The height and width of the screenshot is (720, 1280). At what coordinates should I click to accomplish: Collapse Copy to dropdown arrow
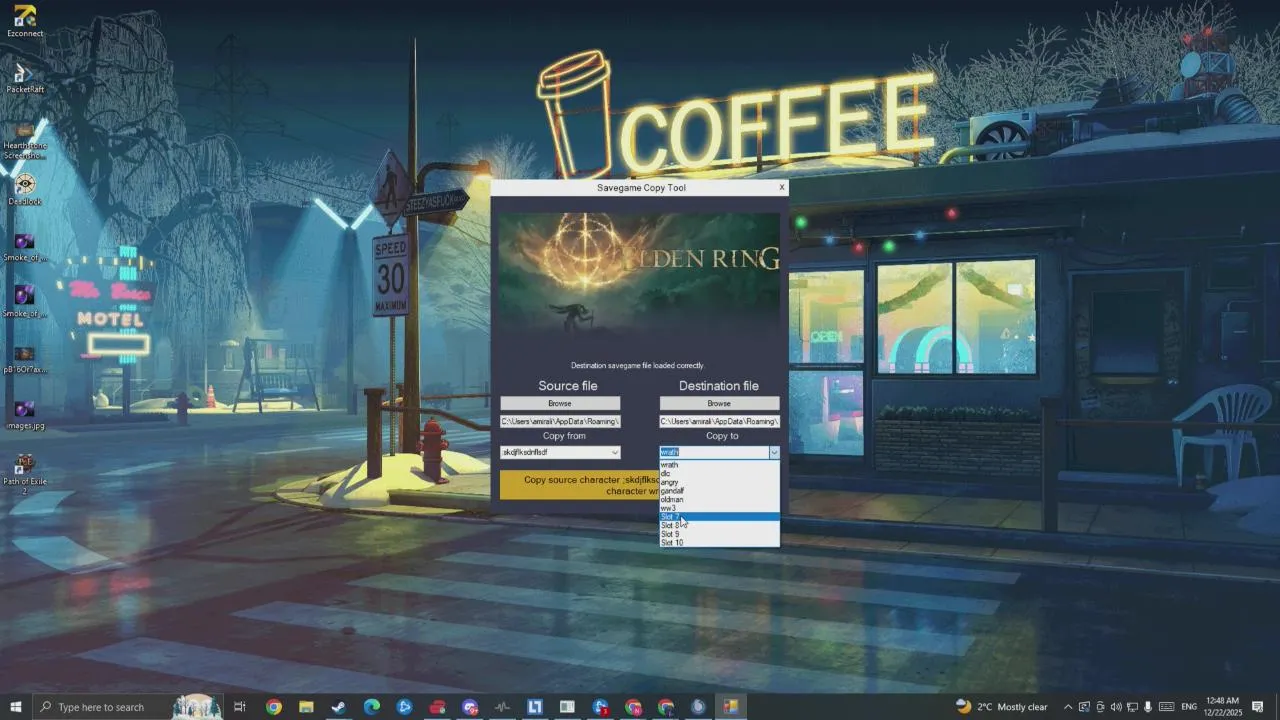click(x=774, y=452)
